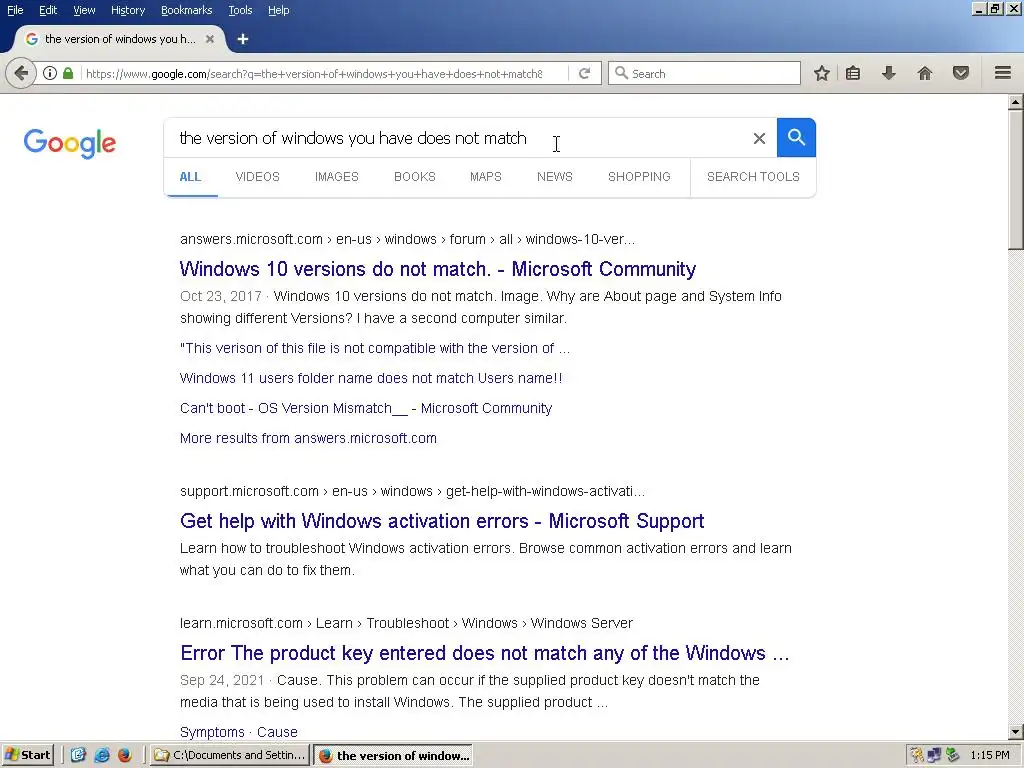Viewport: 1024px width, 768px height.
Task: Open the Tools menu
Action: [x=240, y=10]
